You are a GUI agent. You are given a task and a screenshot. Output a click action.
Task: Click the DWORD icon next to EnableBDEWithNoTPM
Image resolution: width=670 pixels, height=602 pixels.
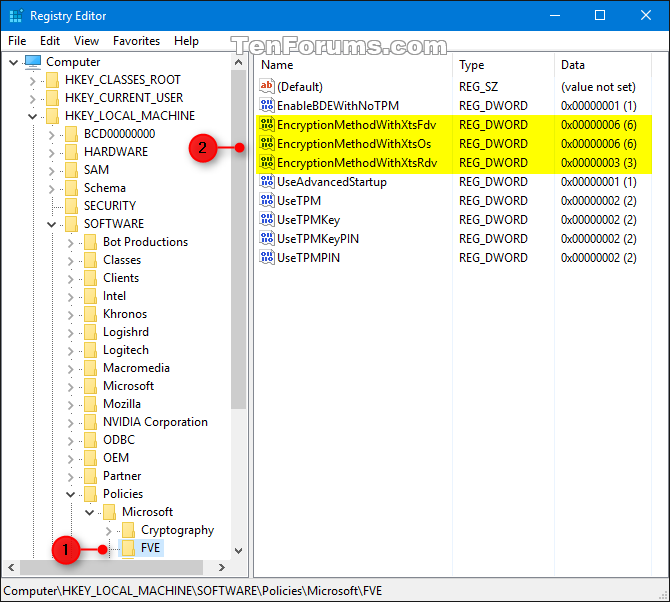point(267,105)
